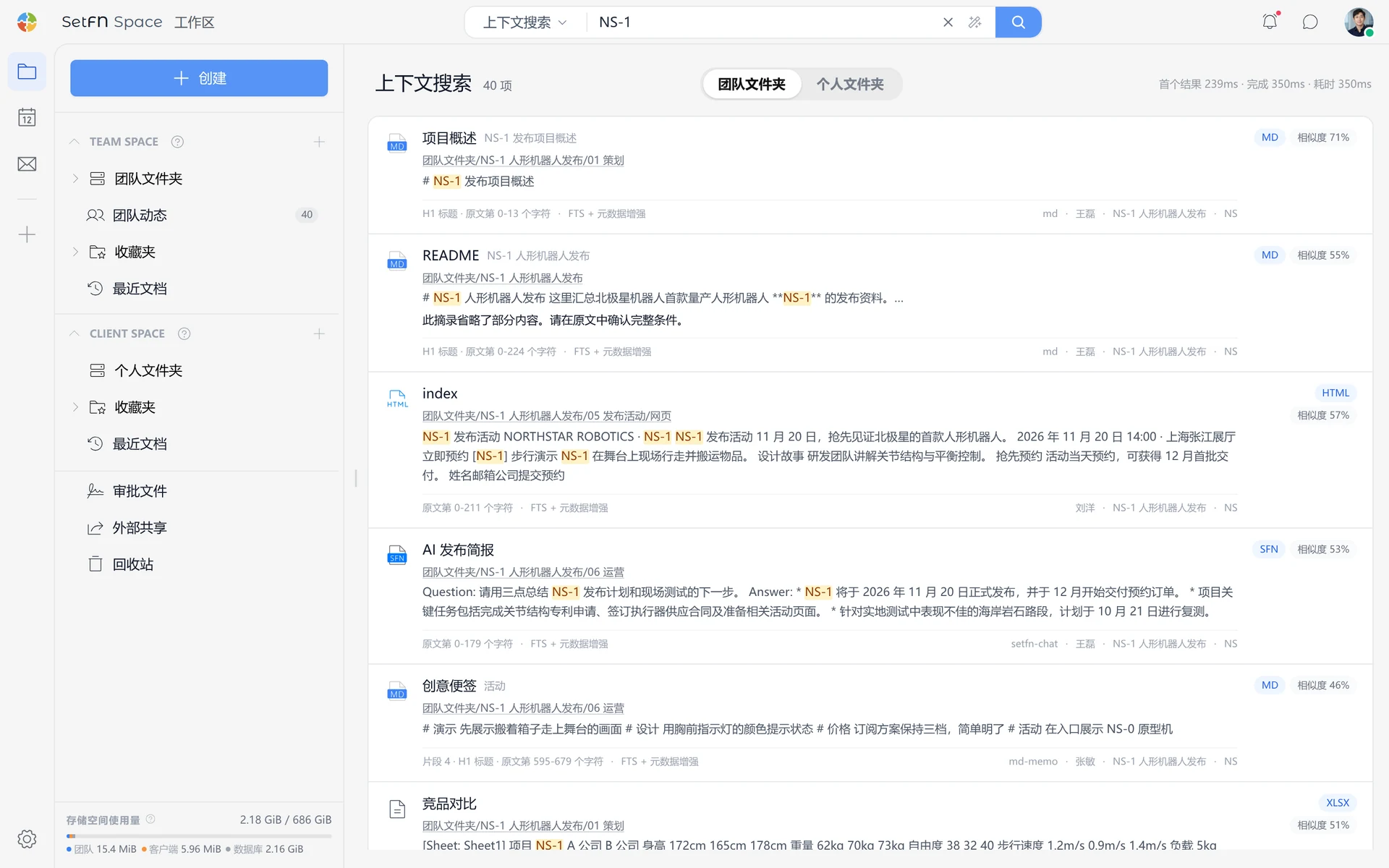Open 回收站 trash in sidebar
Viewport: 1389px width, 868px height.
(x=199, y=564)
